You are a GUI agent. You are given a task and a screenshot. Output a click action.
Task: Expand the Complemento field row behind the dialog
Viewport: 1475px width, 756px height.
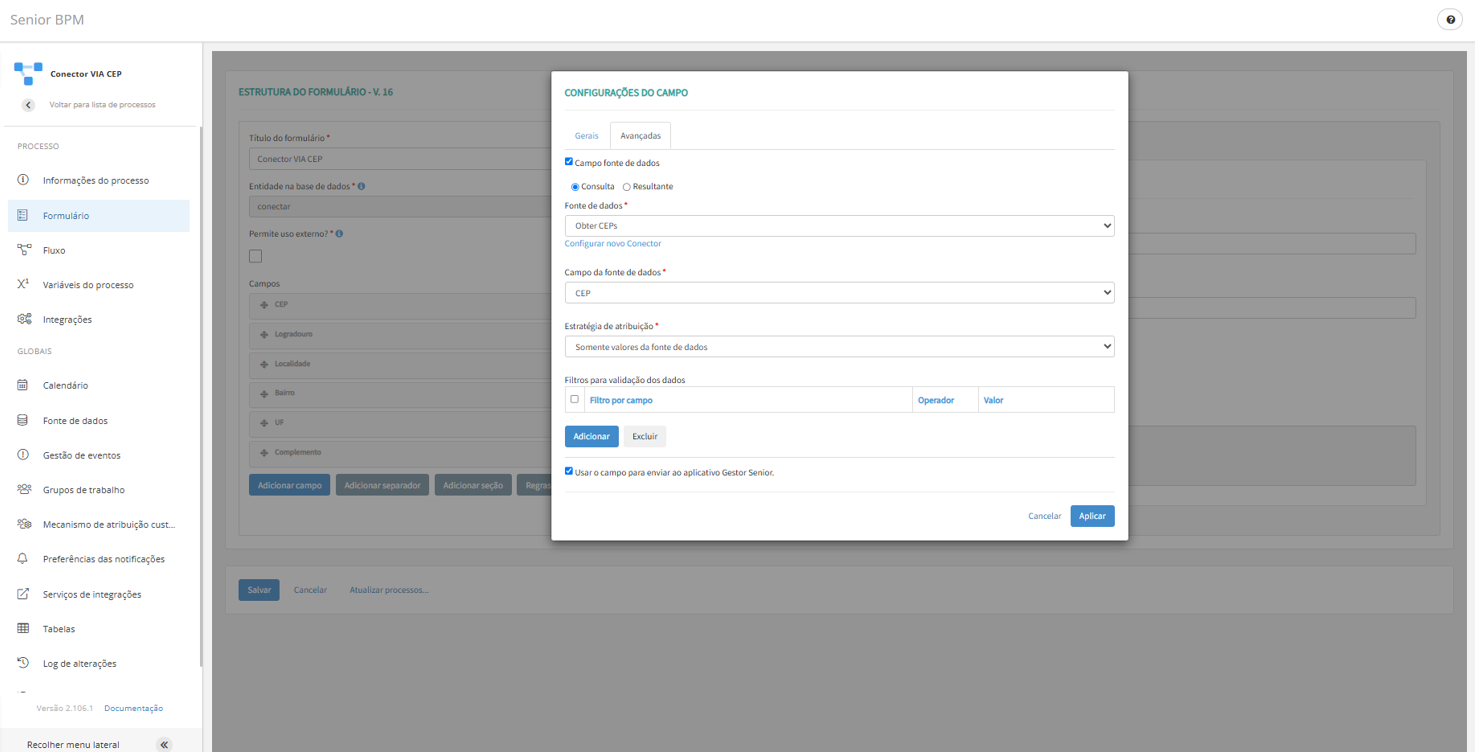(x=400, y=452)
